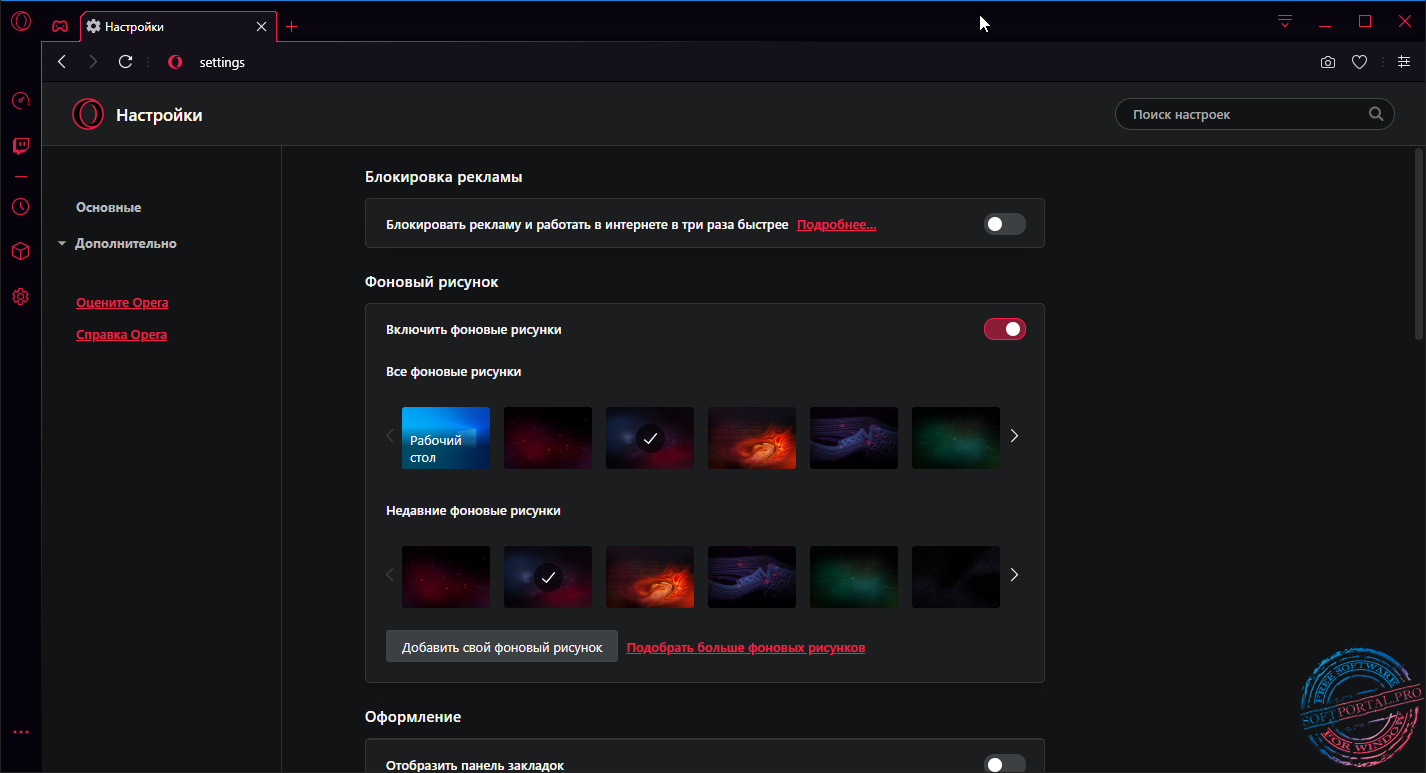Open bookmarks heart icon in the address bar

click(1359, 62)
